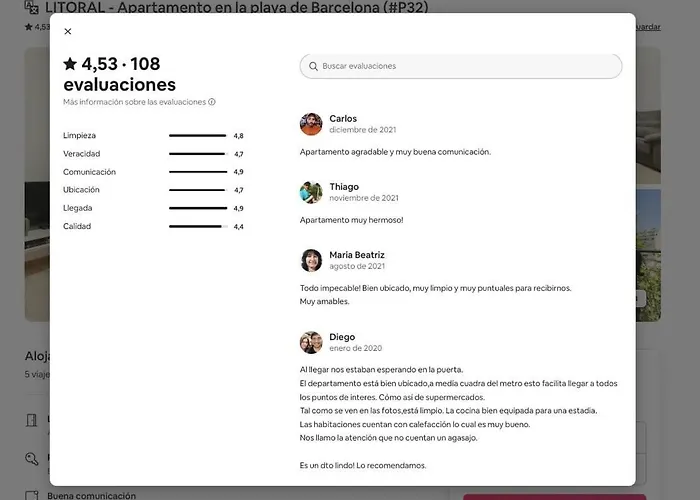Click the Limpieza rating bar

[x=198, y=136]
